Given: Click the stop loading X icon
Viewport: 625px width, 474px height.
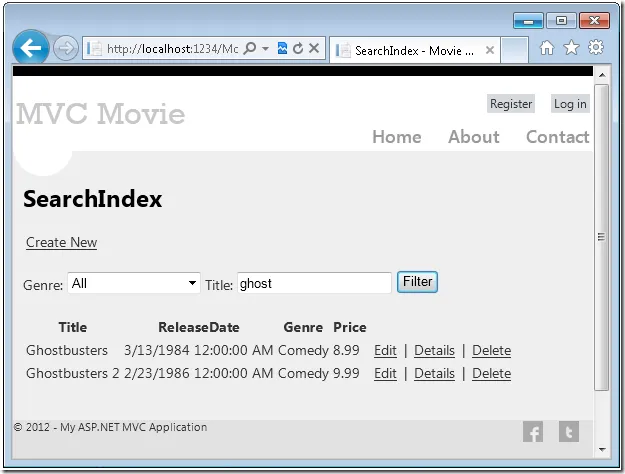Looking at the screenshot, I should coord(314,48).
